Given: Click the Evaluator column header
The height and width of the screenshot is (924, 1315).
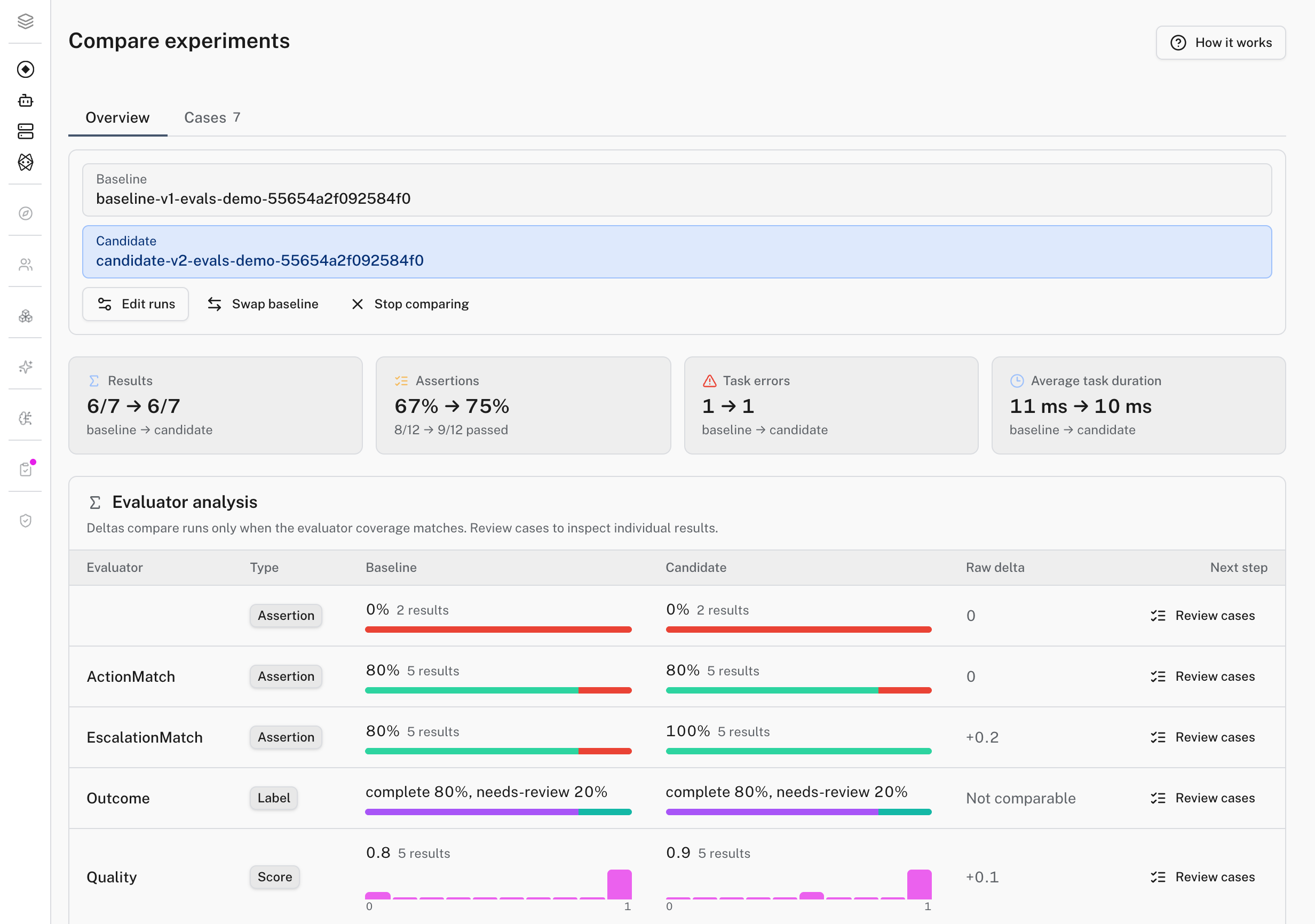Looking at the screenshot, I should [x=115, y=567].
